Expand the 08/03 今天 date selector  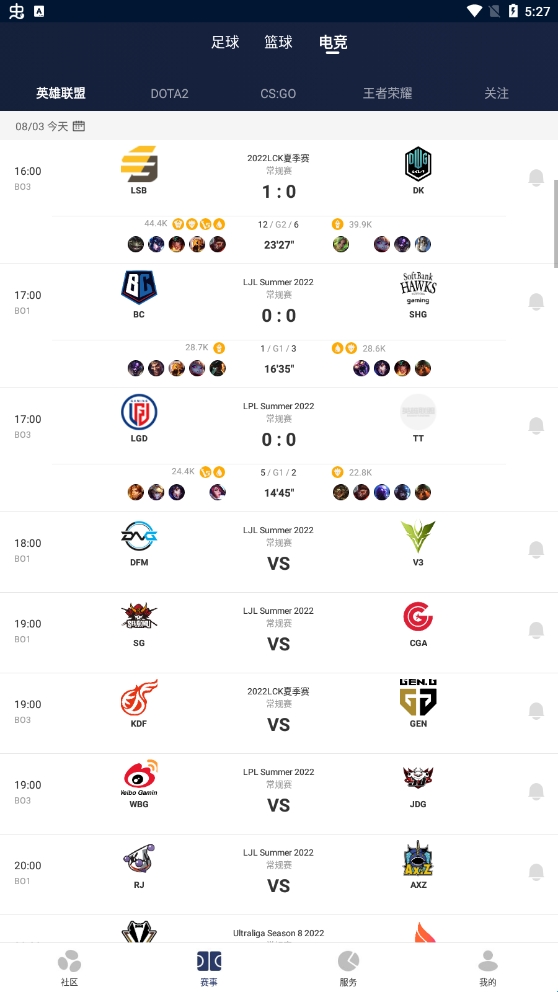pos(42,127)
